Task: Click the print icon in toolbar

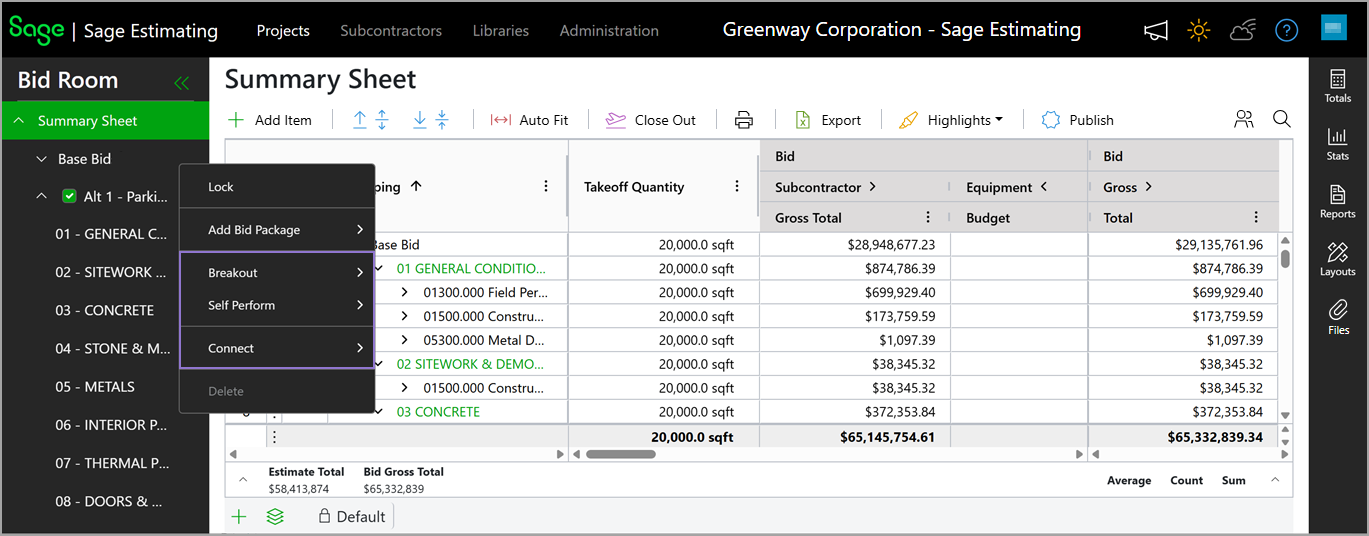Action: 744,120
